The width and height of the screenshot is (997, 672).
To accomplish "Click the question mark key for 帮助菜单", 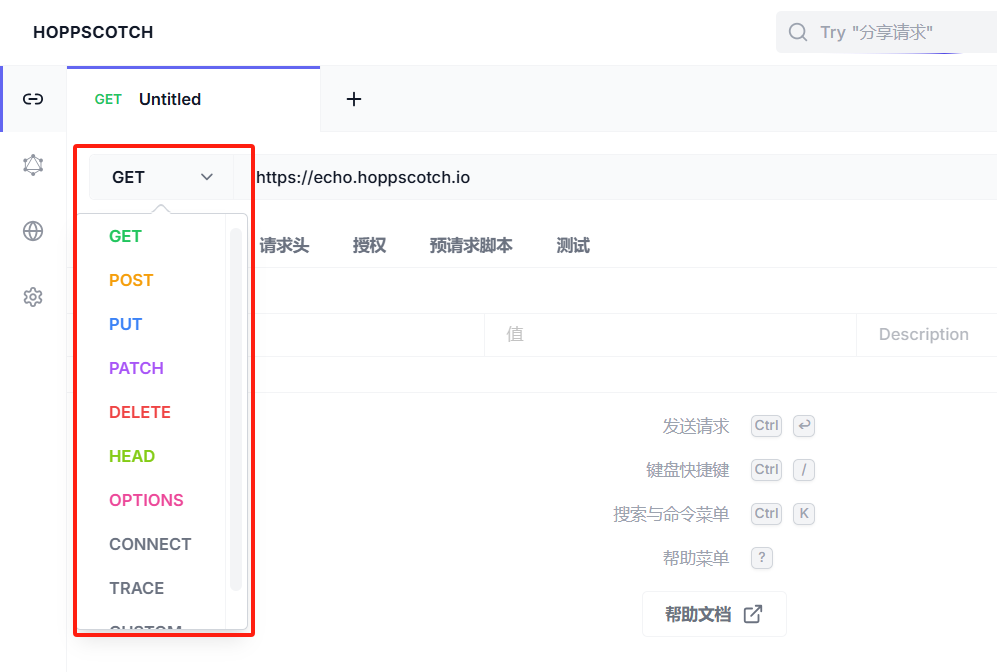I will click(x=762, y=558).
